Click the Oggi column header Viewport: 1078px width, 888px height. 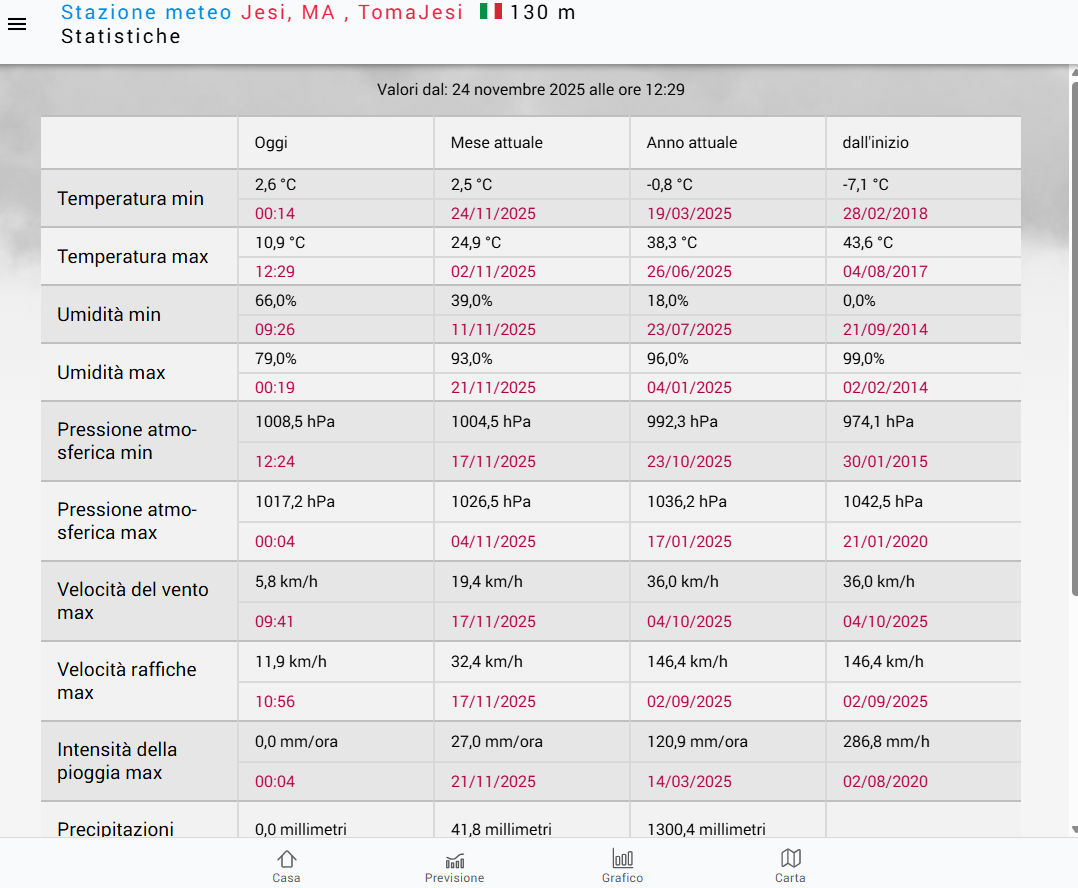point(271,143)
